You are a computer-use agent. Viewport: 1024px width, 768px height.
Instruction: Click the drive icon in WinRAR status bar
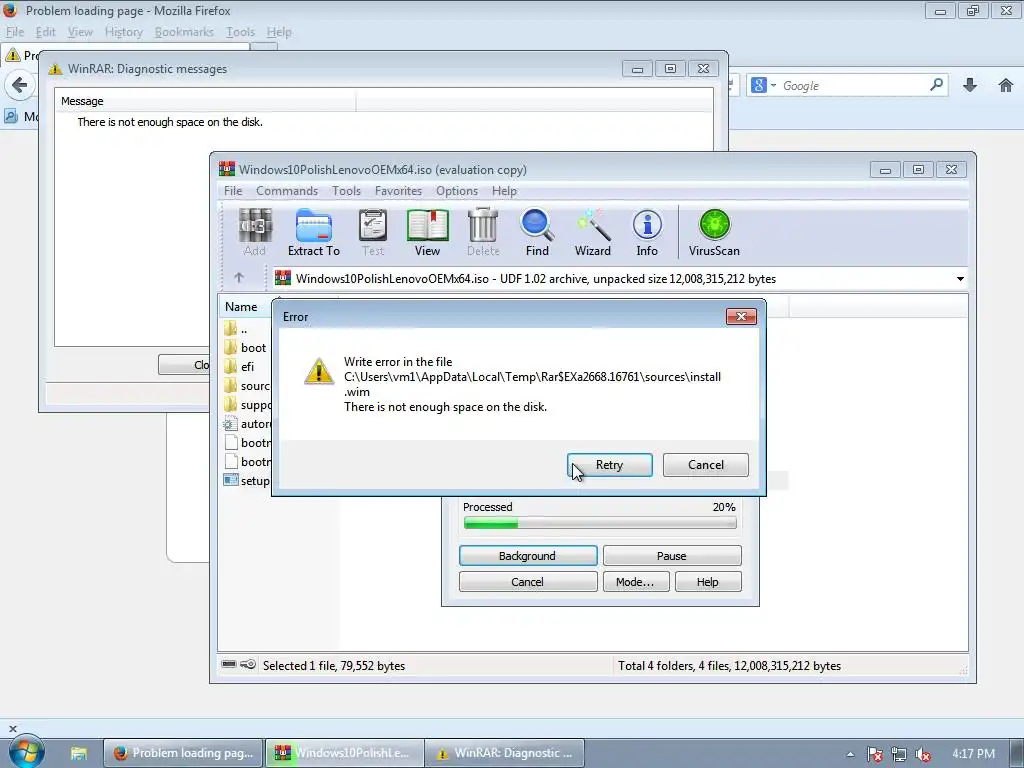pyautogui.click(x=229, y=664)
